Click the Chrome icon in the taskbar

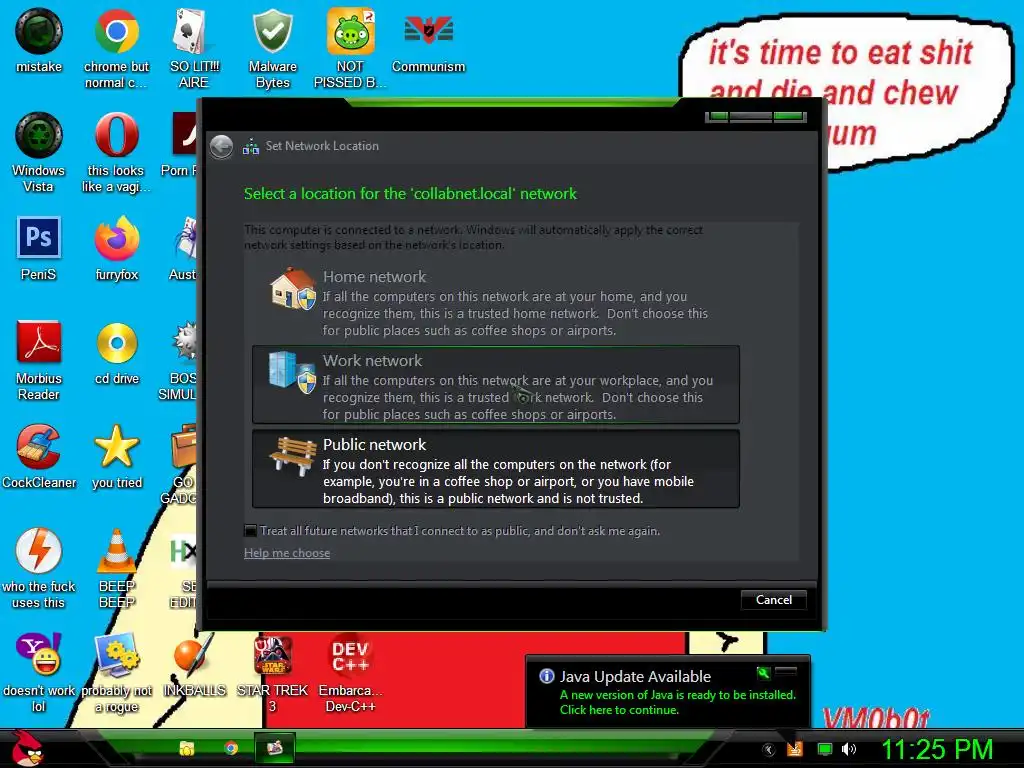click(231, 748)
